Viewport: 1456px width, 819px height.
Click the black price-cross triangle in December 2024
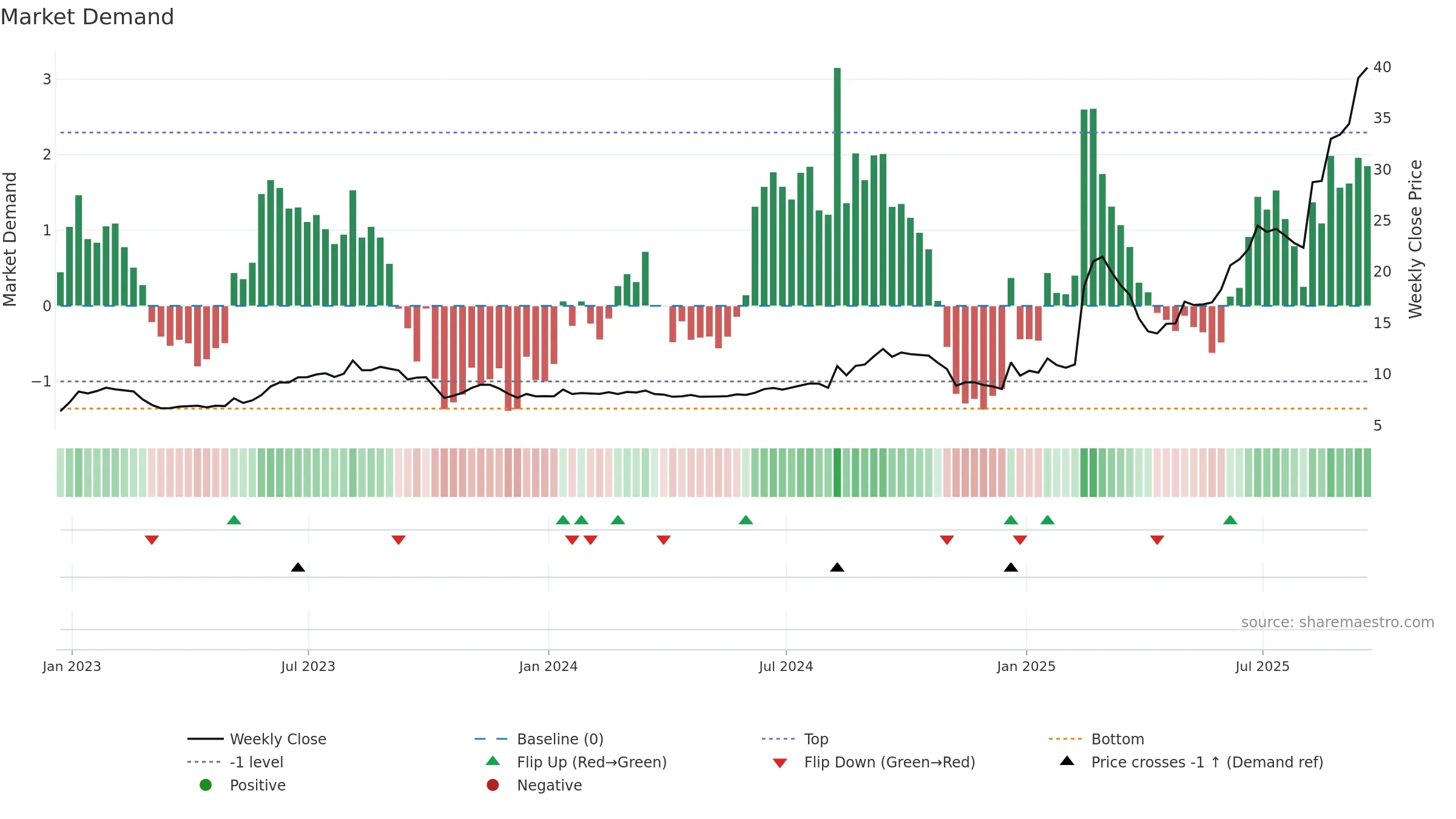pos(1011,567)
